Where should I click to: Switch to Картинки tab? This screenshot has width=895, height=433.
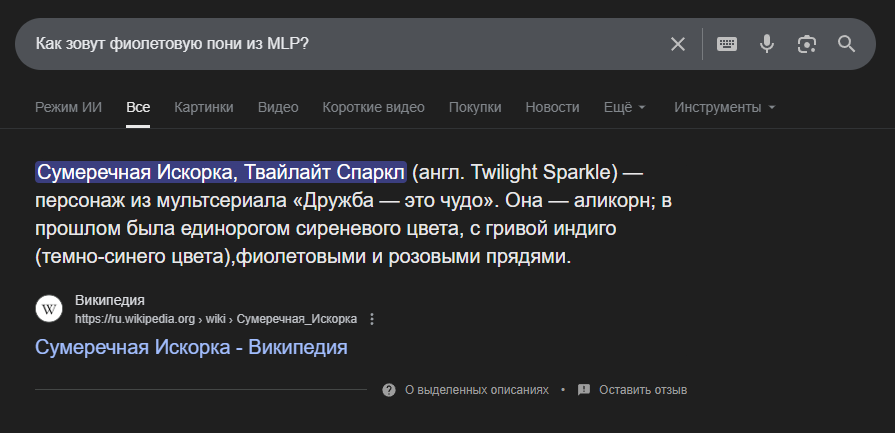(x=204, y=107)
